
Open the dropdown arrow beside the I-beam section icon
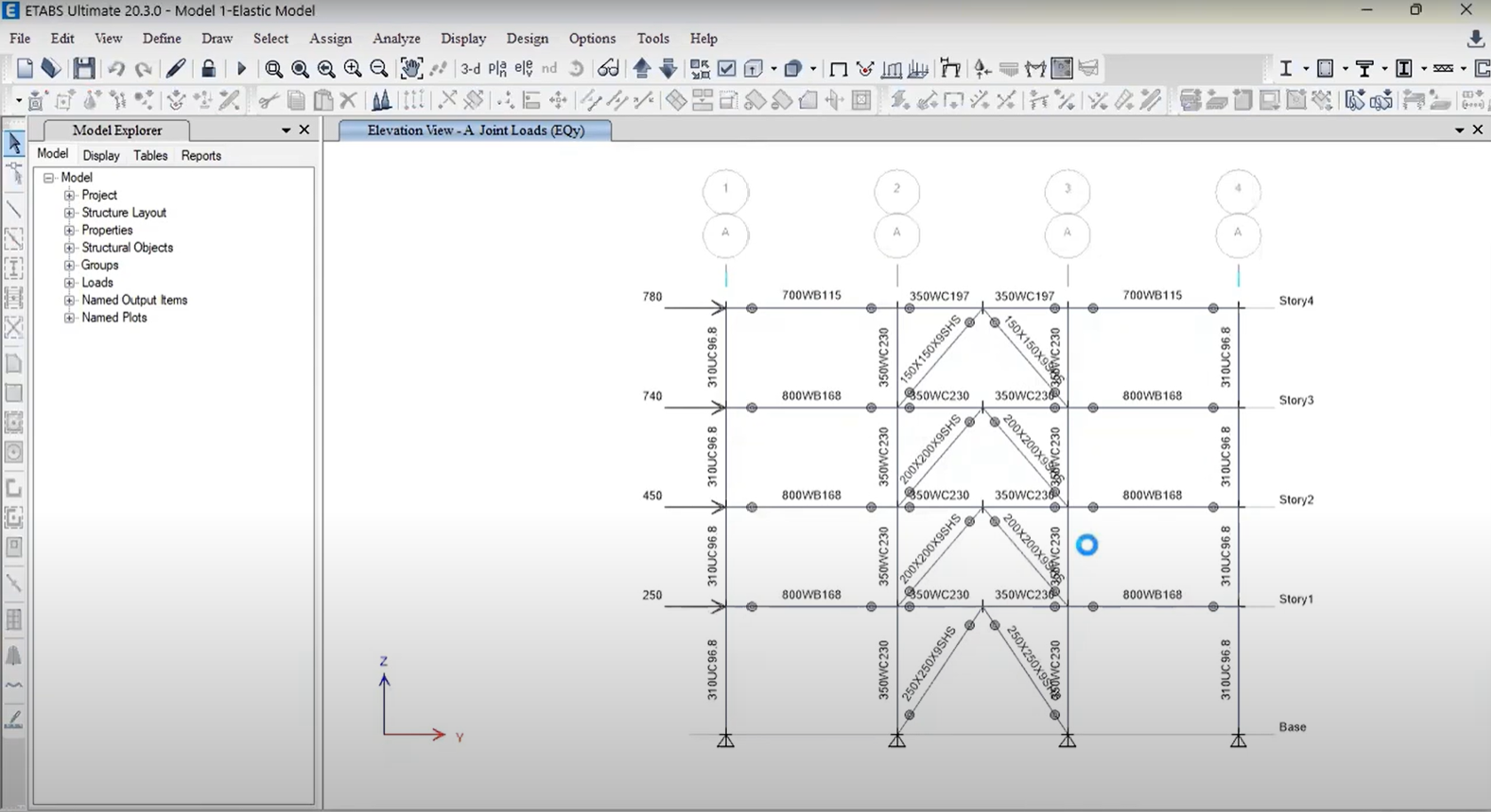tap(1305, 68)
